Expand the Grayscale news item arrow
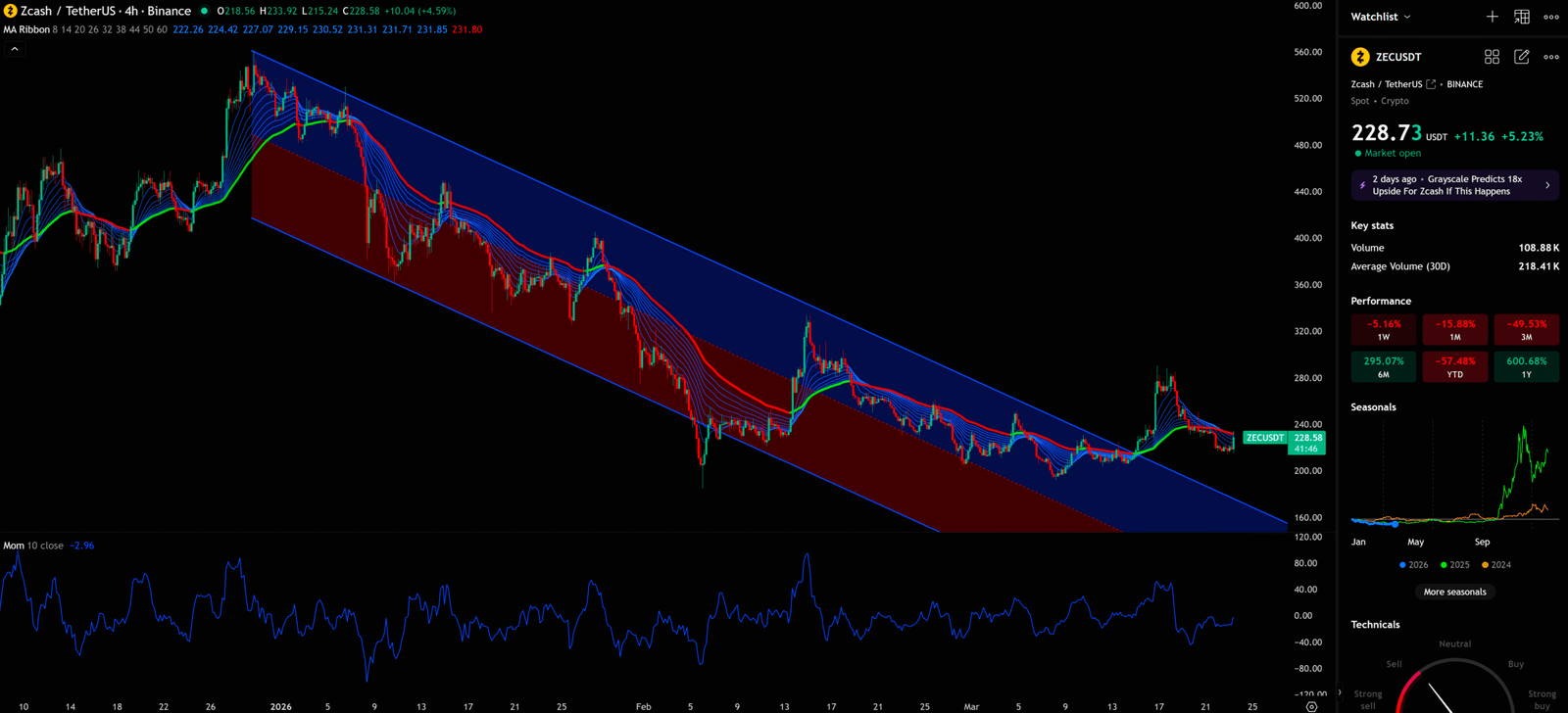 (1547, 185)
